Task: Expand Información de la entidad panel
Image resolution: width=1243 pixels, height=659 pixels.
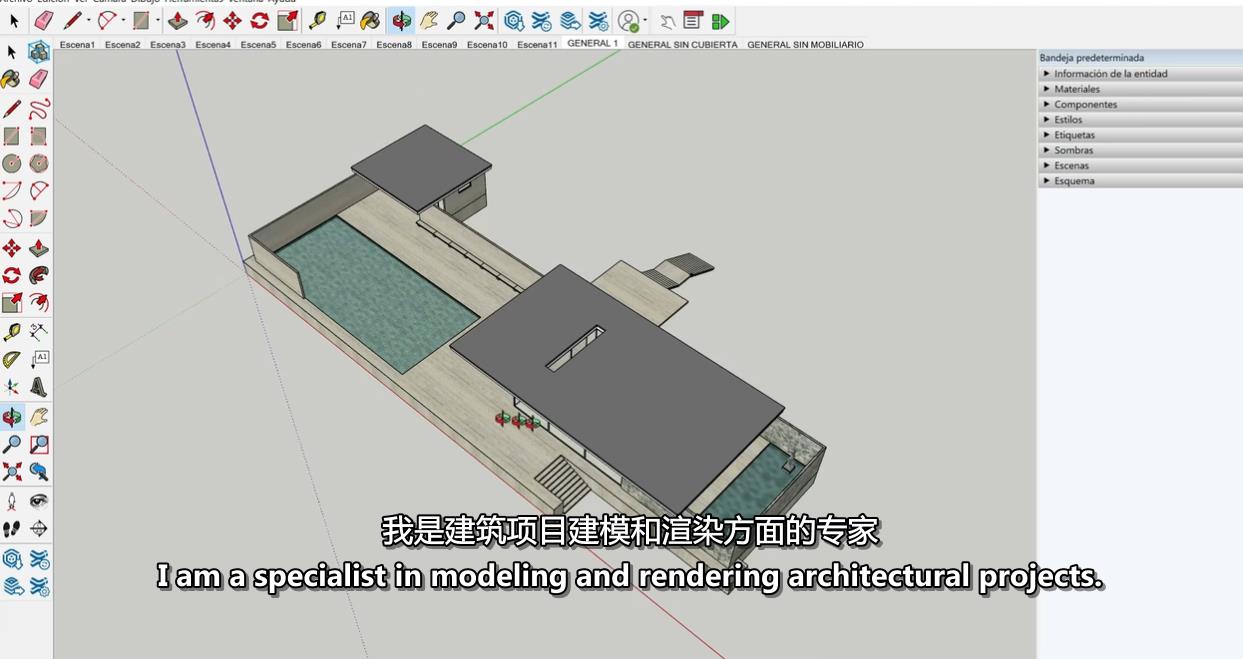Action: click(x=1140, y=74)
